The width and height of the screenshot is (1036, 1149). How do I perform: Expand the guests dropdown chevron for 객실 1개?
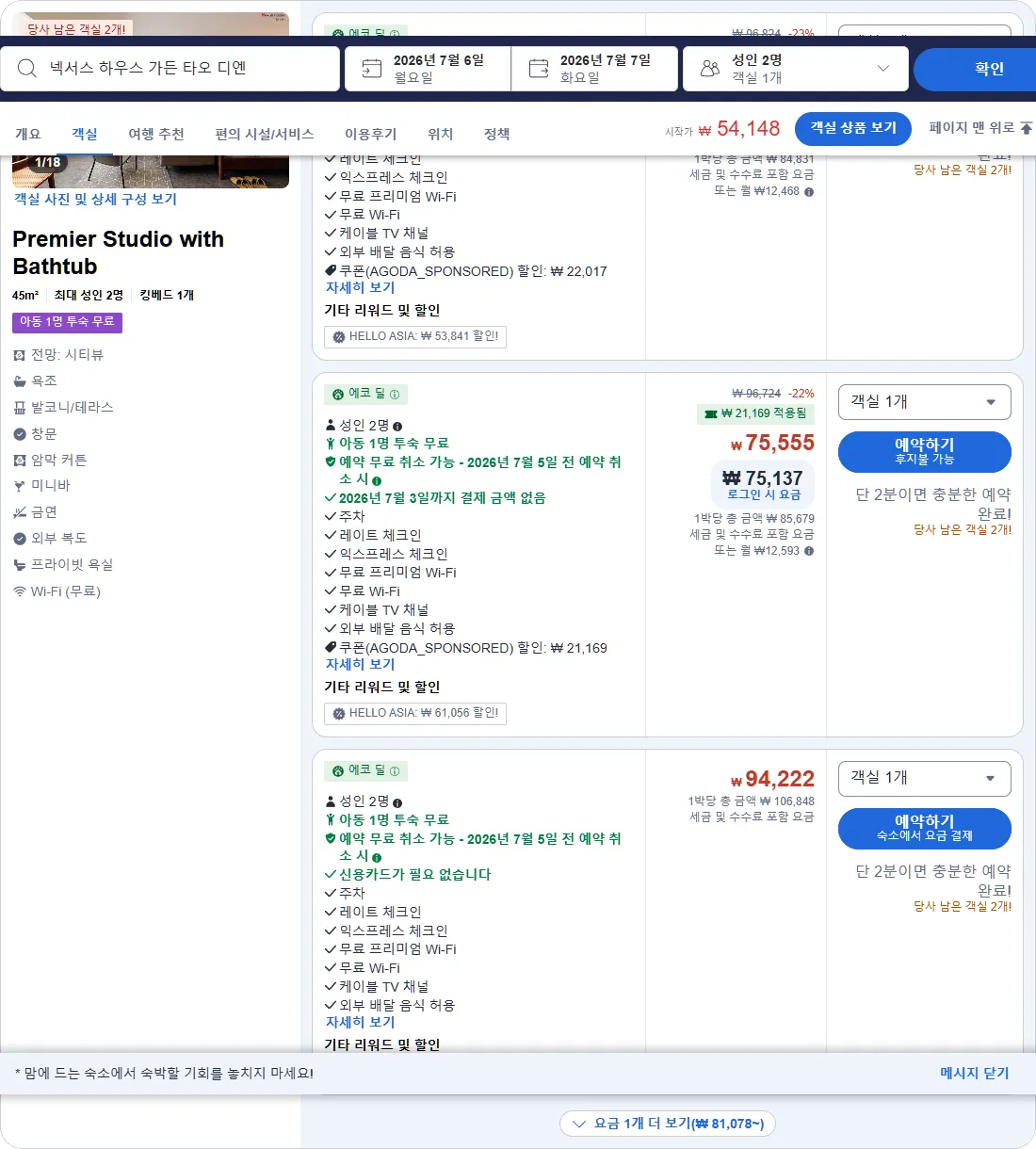click(882, 68)
